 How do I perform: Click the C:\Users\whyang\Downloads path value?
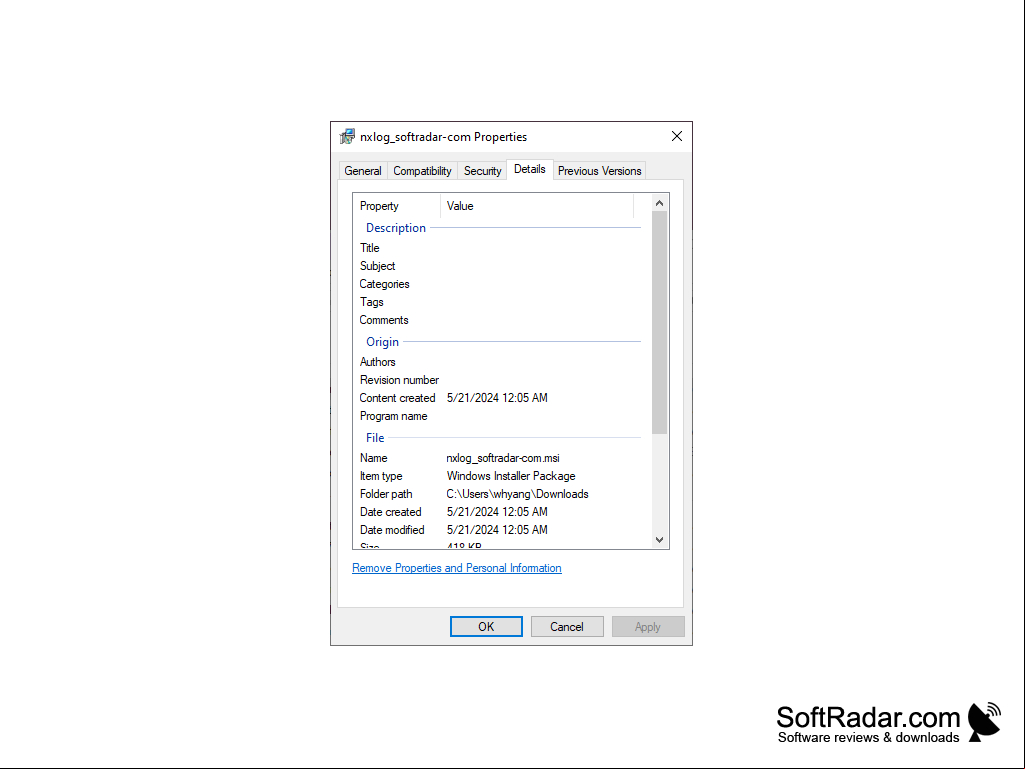(x=518, y=494)
